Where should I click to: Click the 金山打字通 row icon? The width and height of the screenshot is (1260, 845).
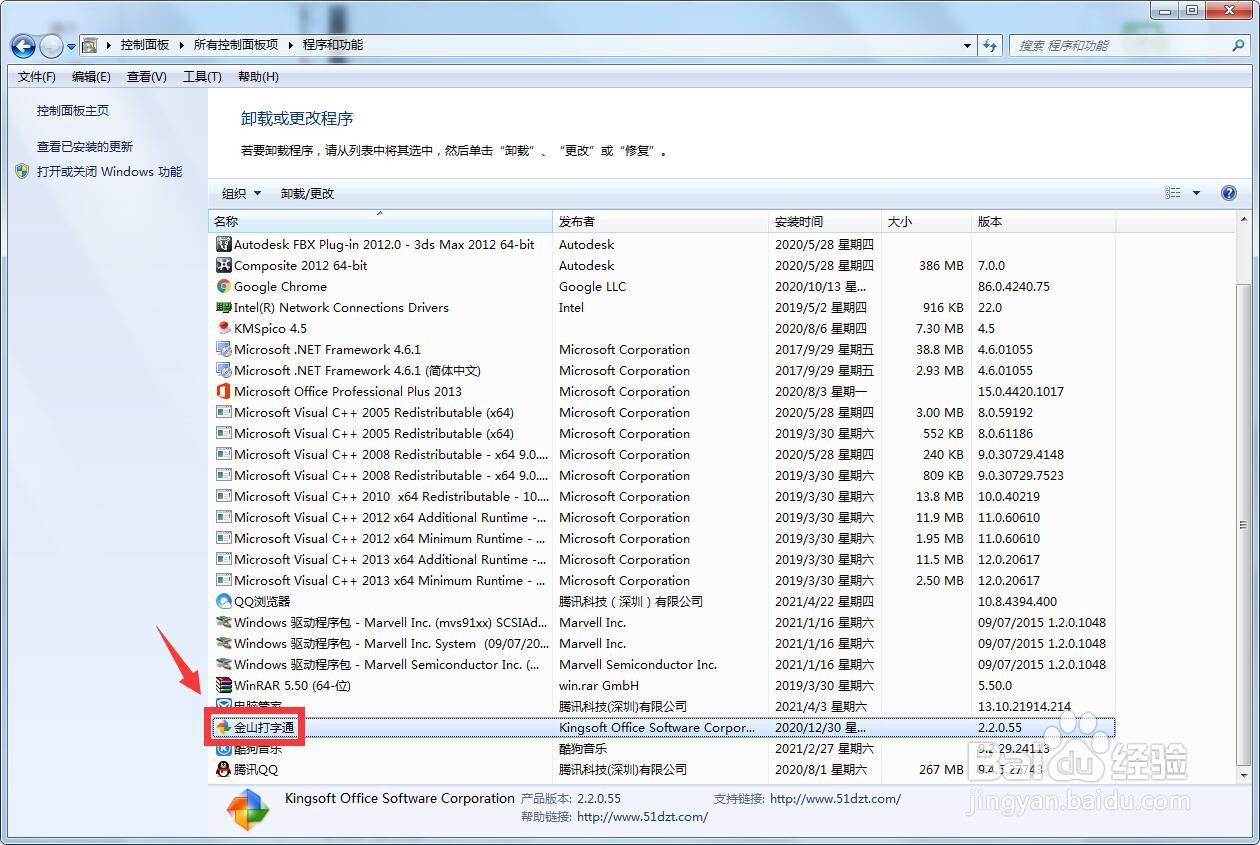224,727
